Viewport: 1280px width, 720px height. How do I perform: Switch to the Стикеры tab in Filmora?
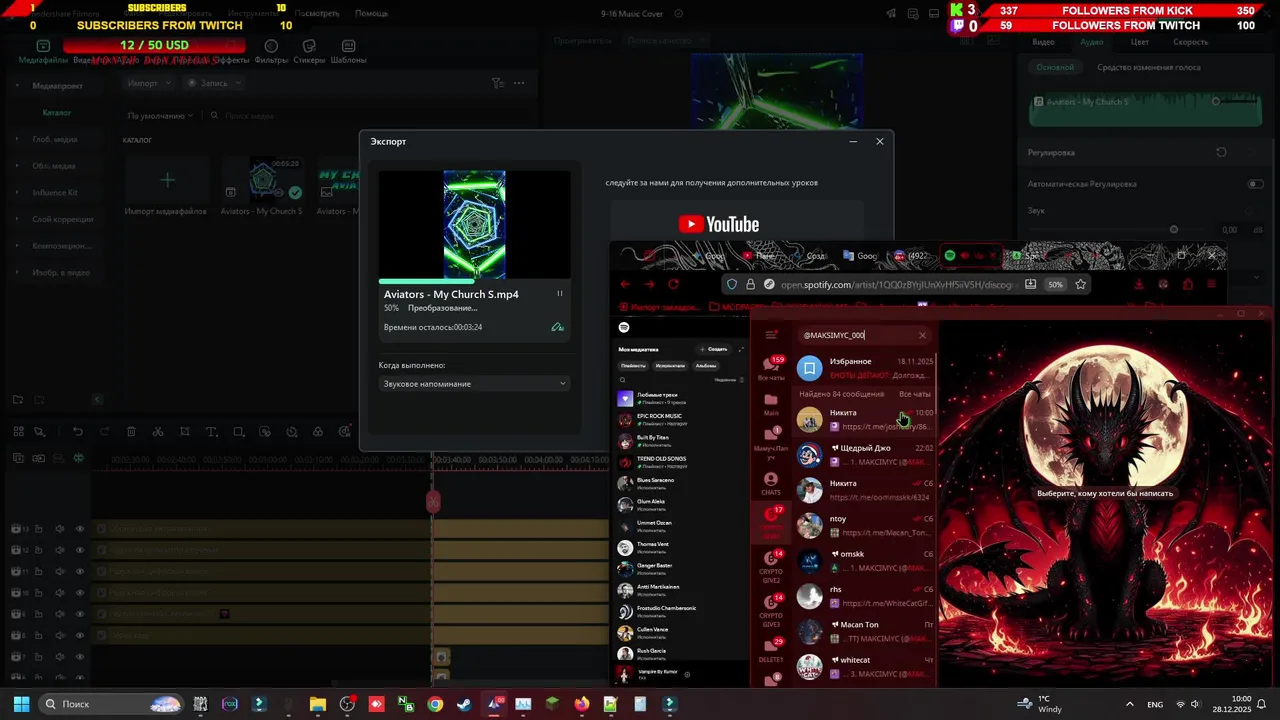pyautogui.click(x=309, y=52)
